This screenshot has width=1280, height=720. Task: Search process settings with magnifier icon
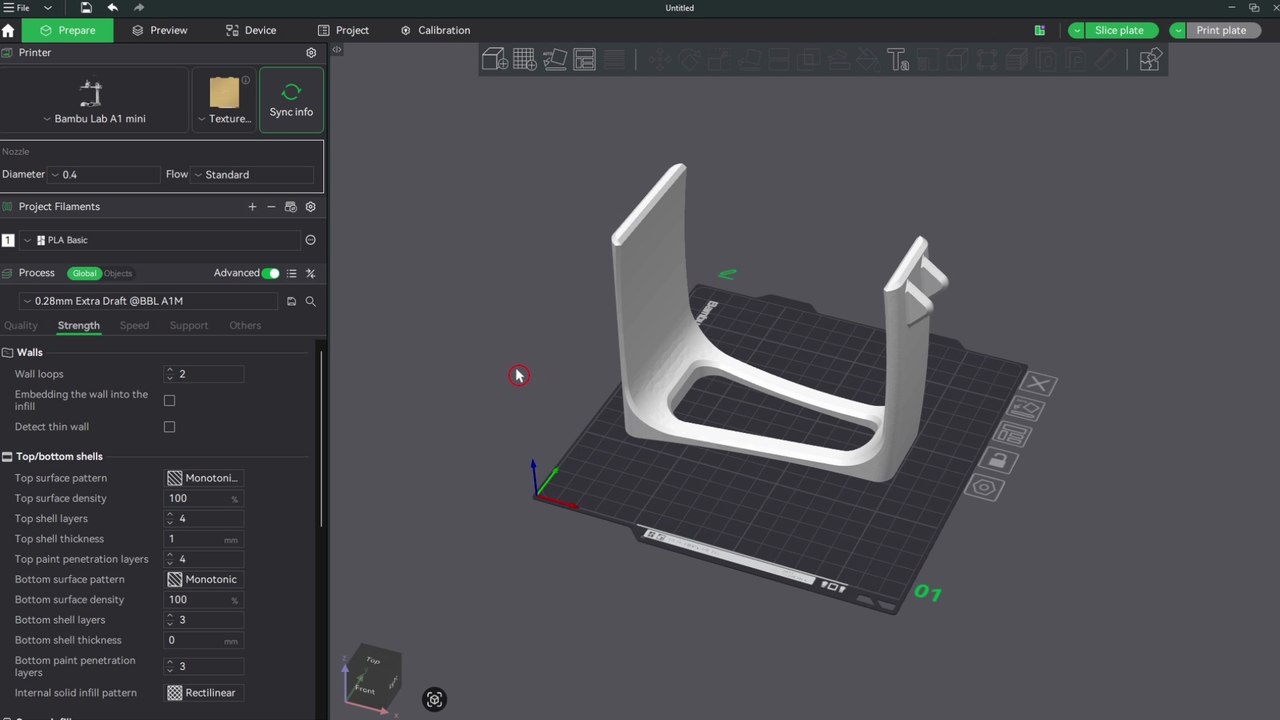[311, 301]
